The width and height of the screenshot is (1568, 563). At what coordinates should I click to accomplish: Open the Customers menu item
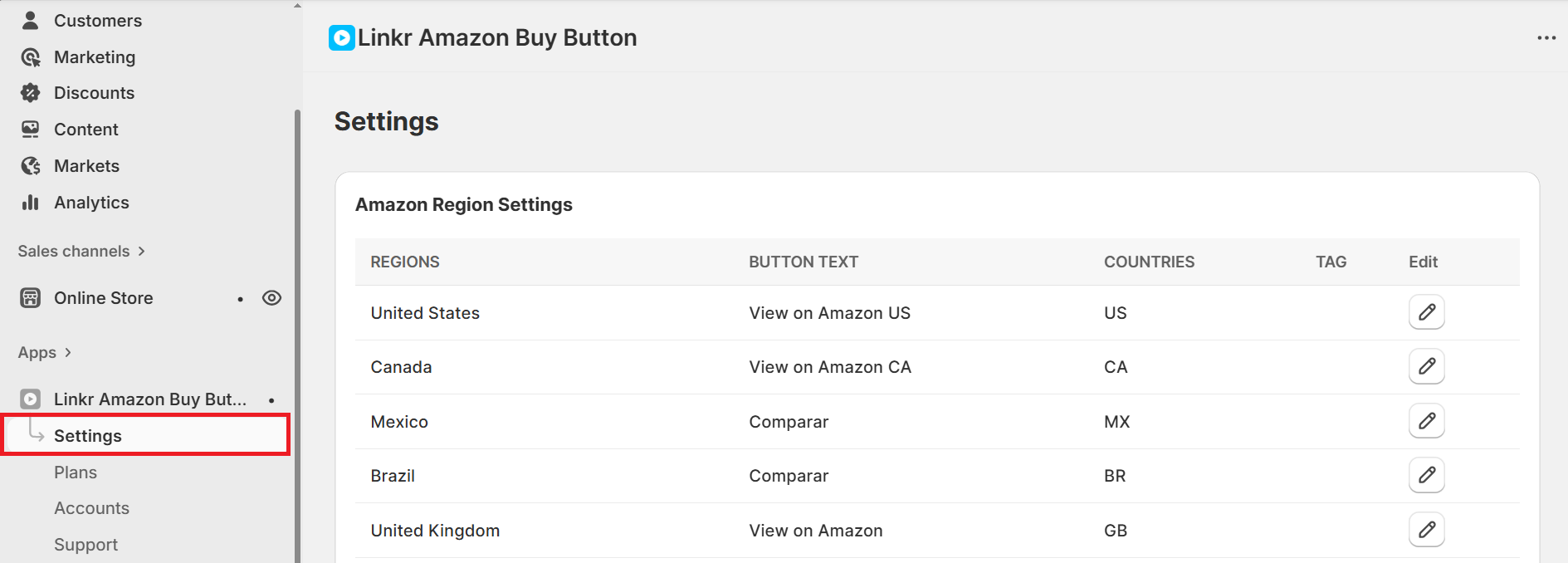pos(97,21)
